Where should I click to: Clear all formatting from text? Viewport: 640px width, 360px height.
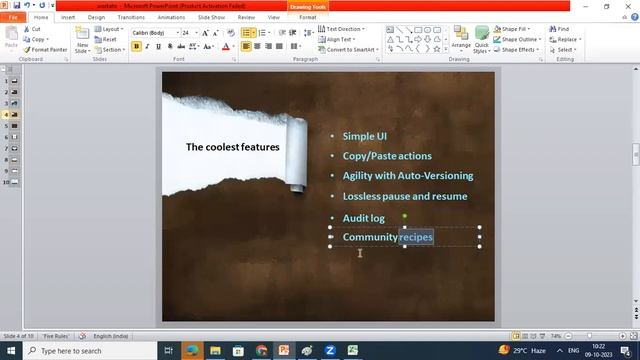231,33
